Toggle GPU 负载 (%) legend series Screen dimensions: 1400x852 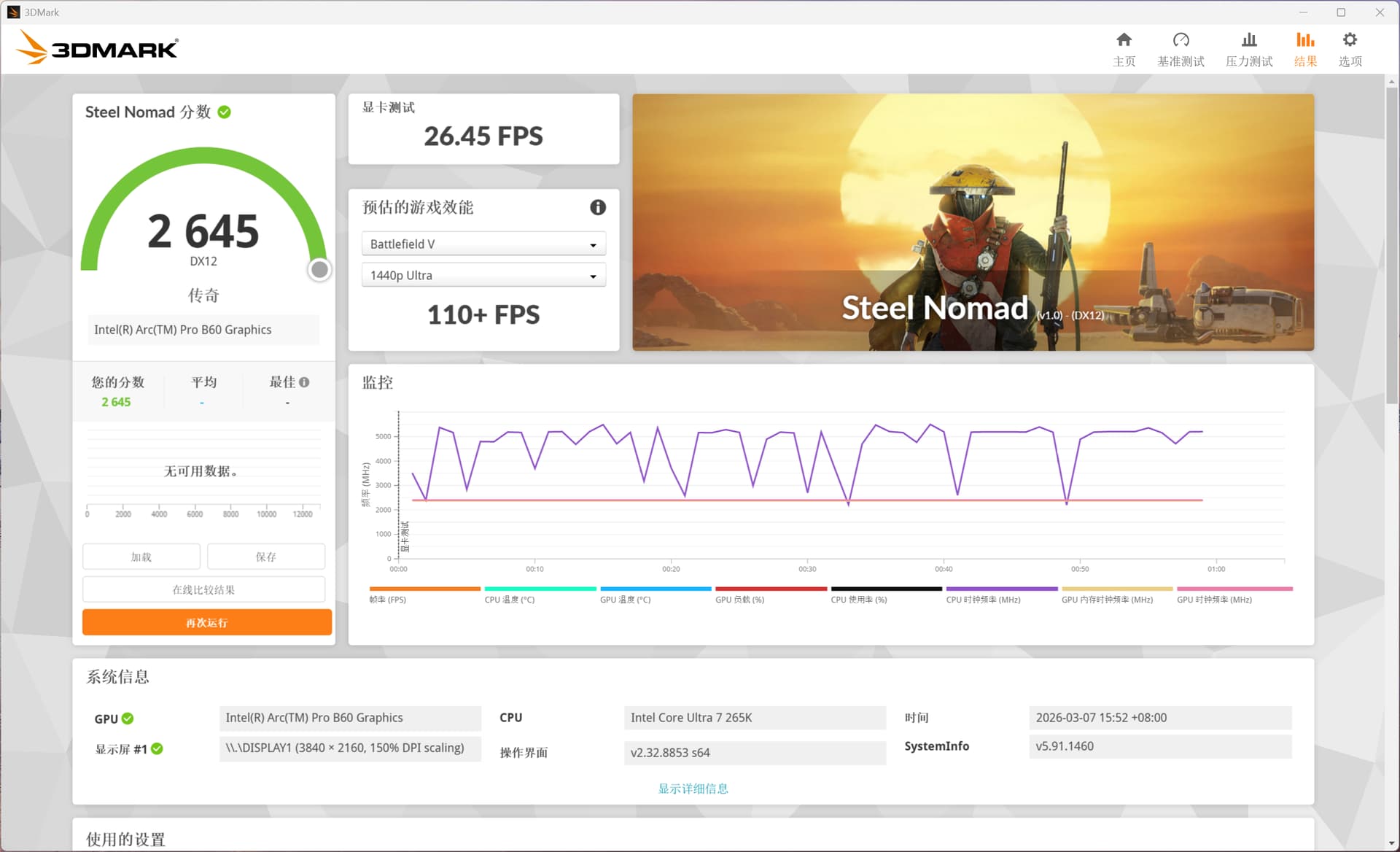pos(739,600)
